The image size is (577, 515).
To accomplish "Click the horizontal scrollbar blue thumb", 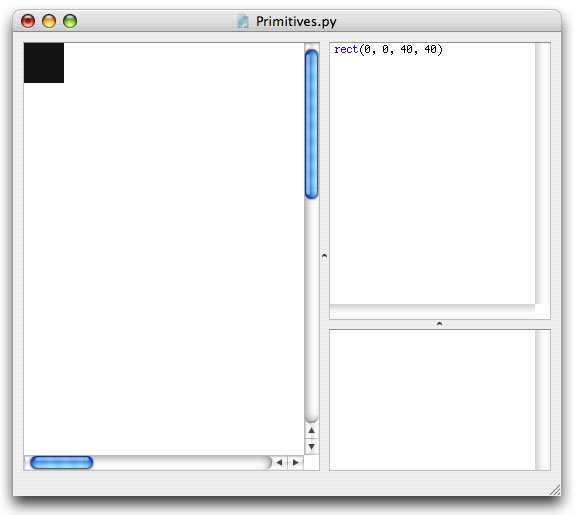I will (x=61, y=462).
